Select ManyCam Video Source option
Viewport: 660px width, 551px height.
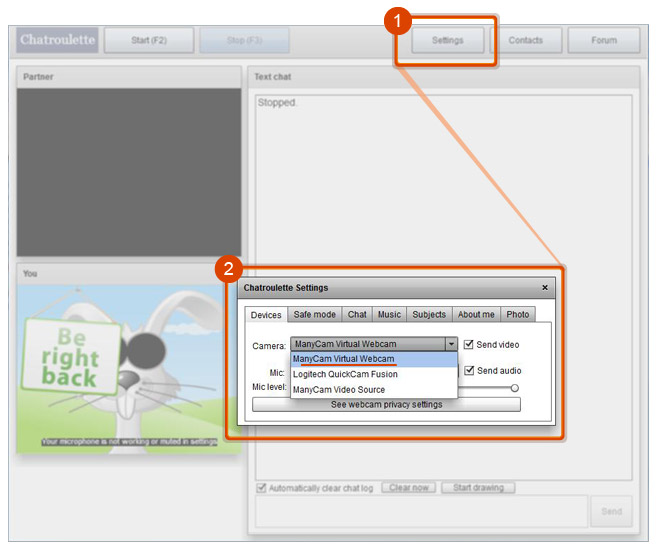pos(374,390)
